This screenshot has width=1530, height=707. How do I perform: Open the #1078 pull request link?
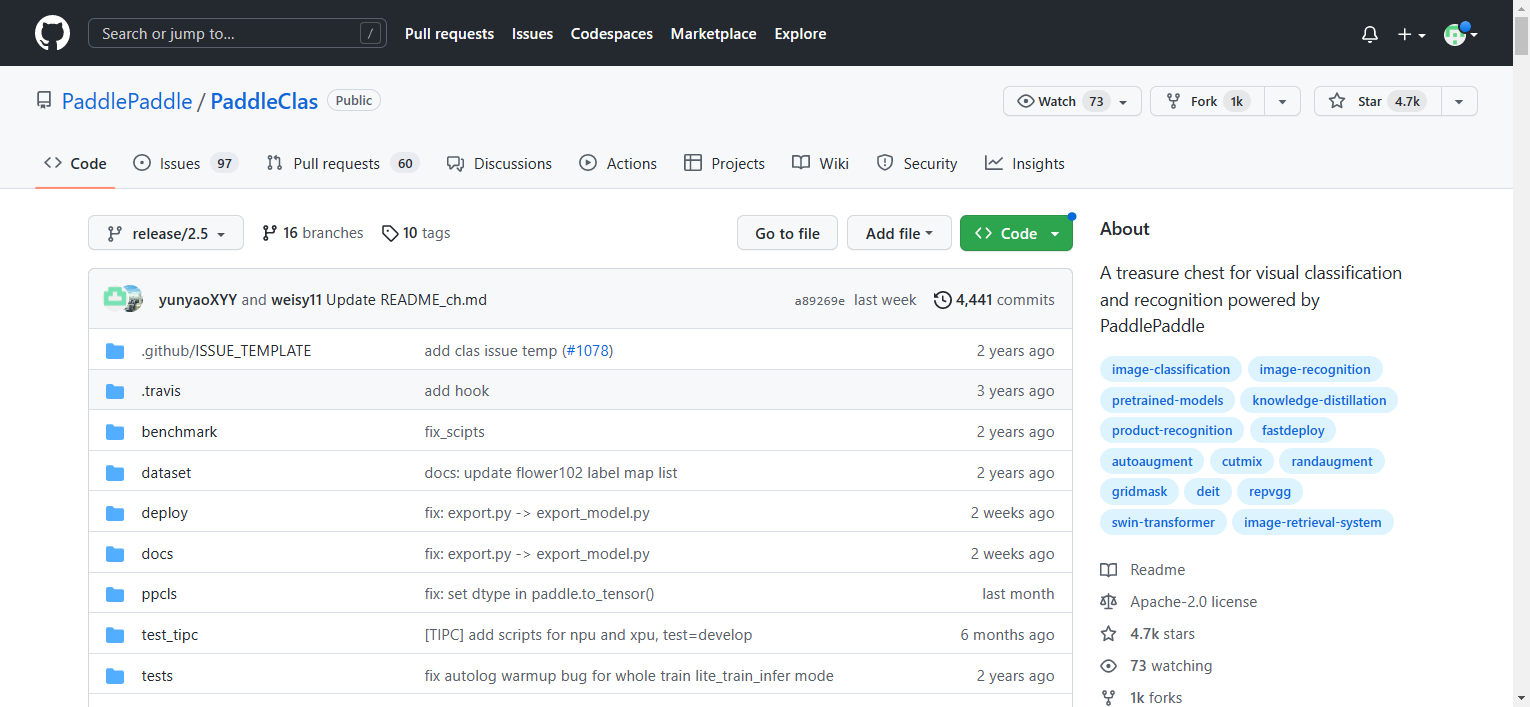click(x=586, y=351)
